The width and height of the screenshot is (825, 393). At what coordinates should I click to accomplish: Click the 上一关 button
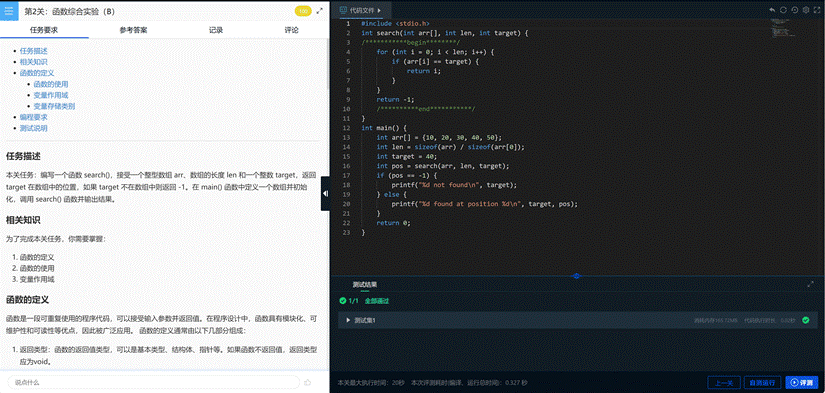click(724, 382)
